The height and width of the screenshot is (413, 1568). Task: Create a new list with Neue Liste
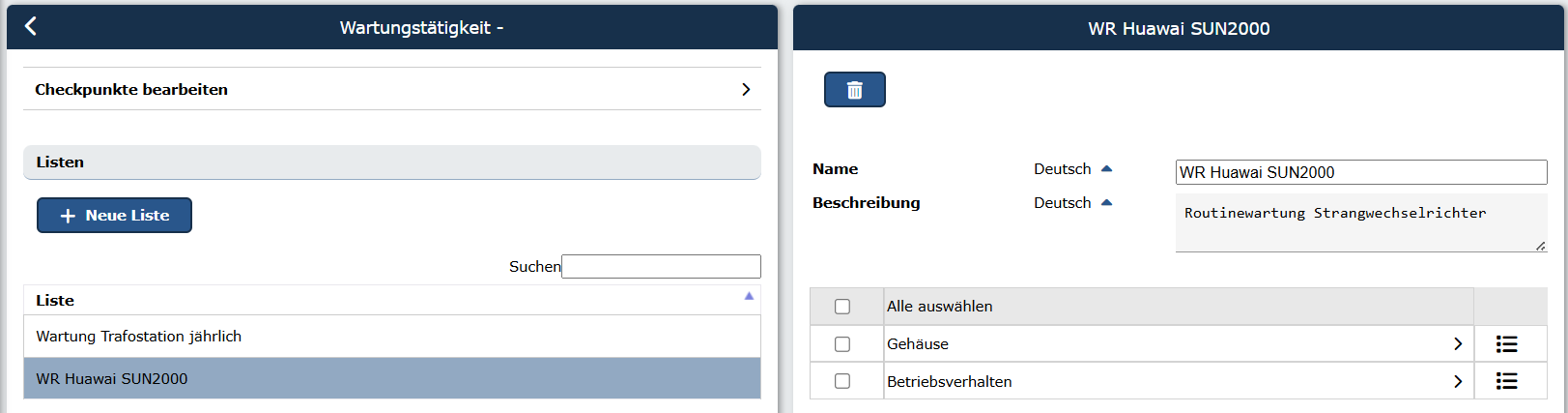point(114,215)
